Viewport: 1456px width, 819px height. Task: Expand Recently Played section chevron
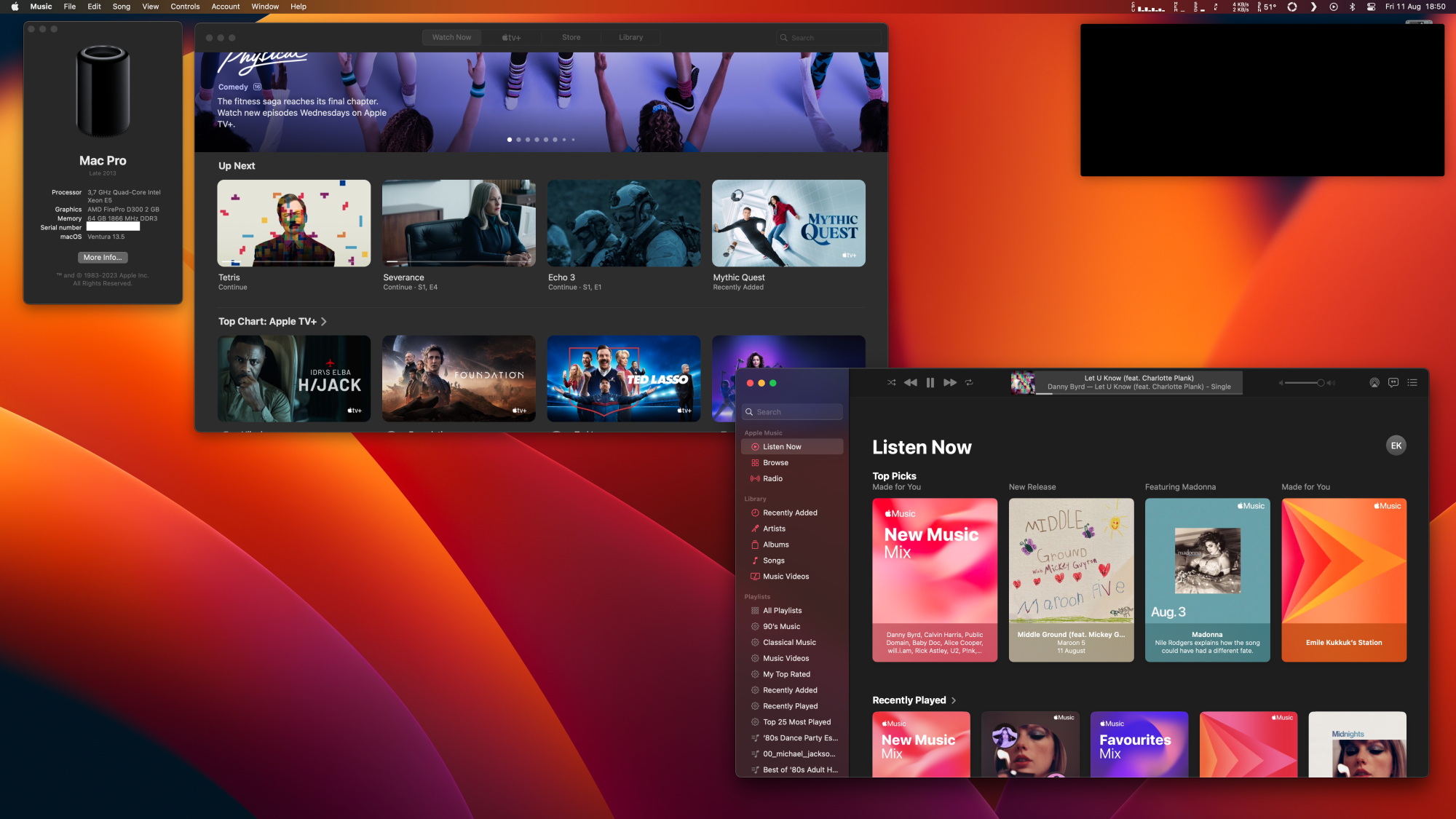(954, 700)
